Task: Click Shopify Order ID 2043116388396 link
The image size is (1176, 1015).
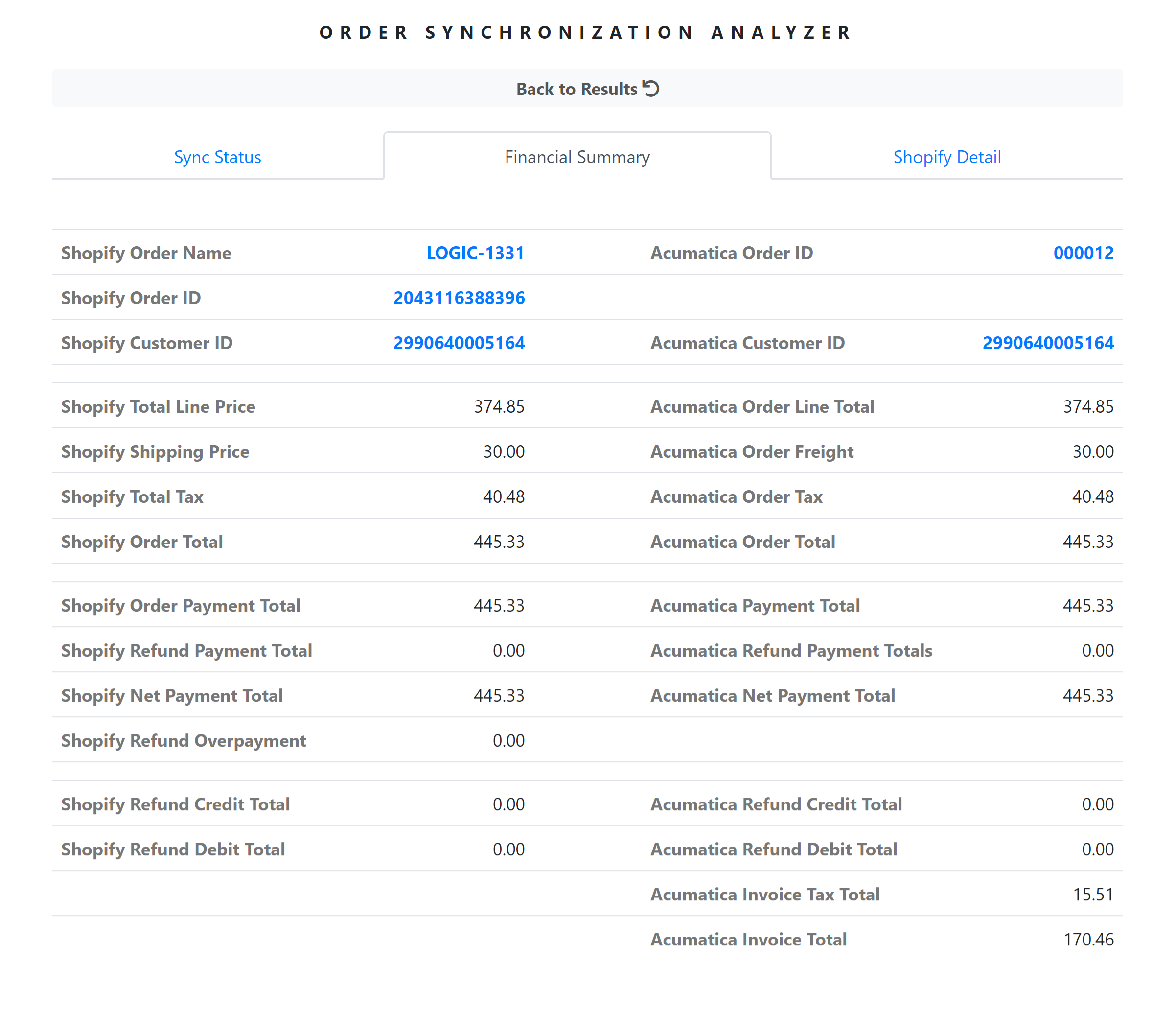Action: point(459,298)
